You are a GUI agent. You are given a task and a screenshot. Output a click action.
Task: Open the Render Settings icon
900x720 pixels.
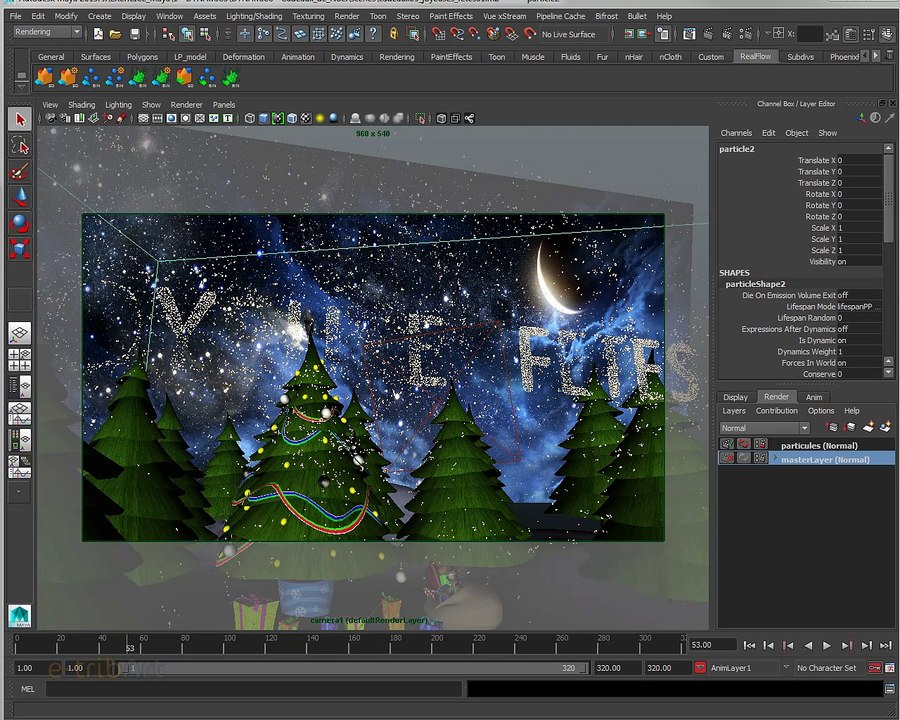click(745, 34)
